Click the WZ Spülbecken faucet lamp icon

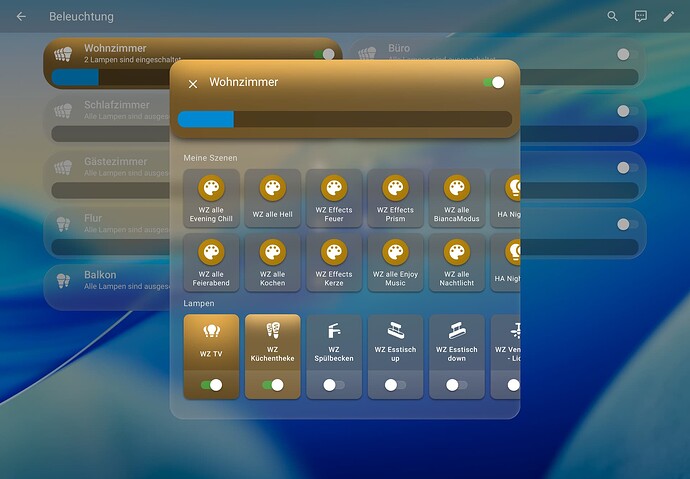(x=334, y=330)
